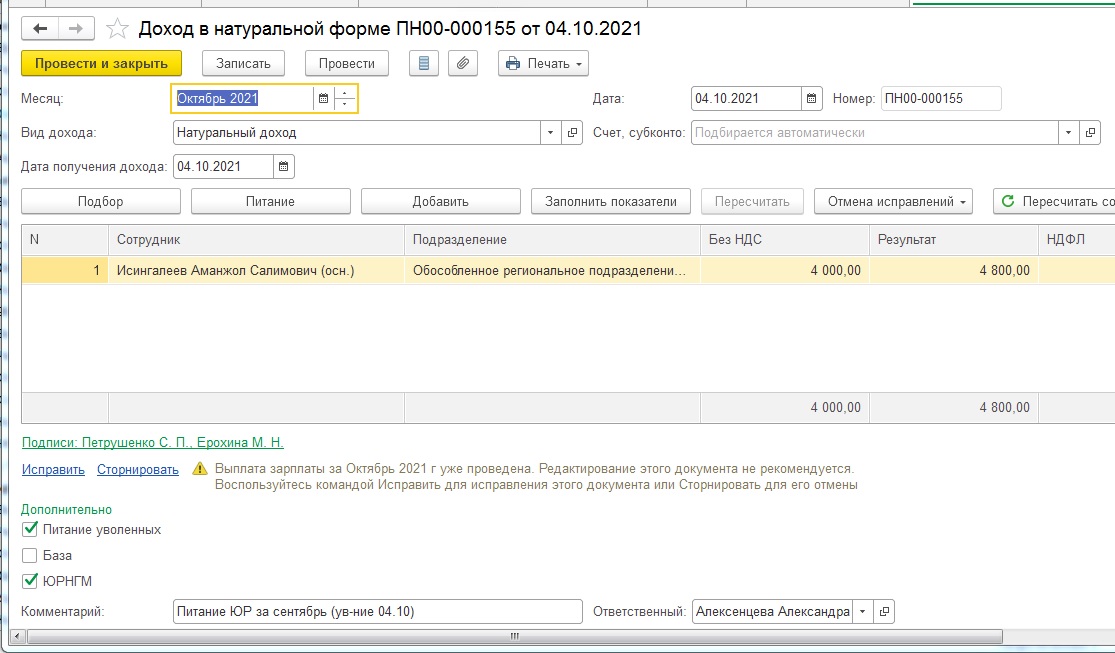Open calendar for Дата получения дохода
This screenshot has width=1115, height=653.
click(x=283, y=166)
